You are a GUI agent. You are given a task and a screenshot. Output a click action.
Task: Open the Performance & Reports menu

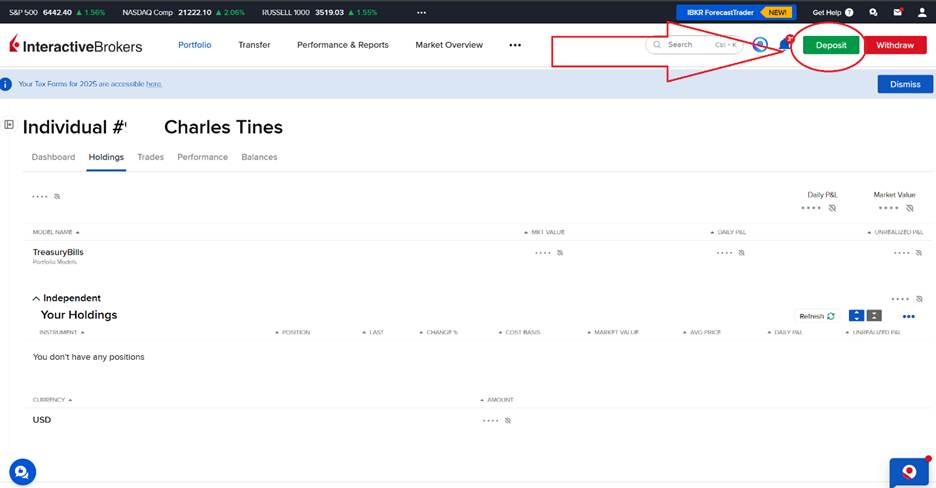(342, 45)
